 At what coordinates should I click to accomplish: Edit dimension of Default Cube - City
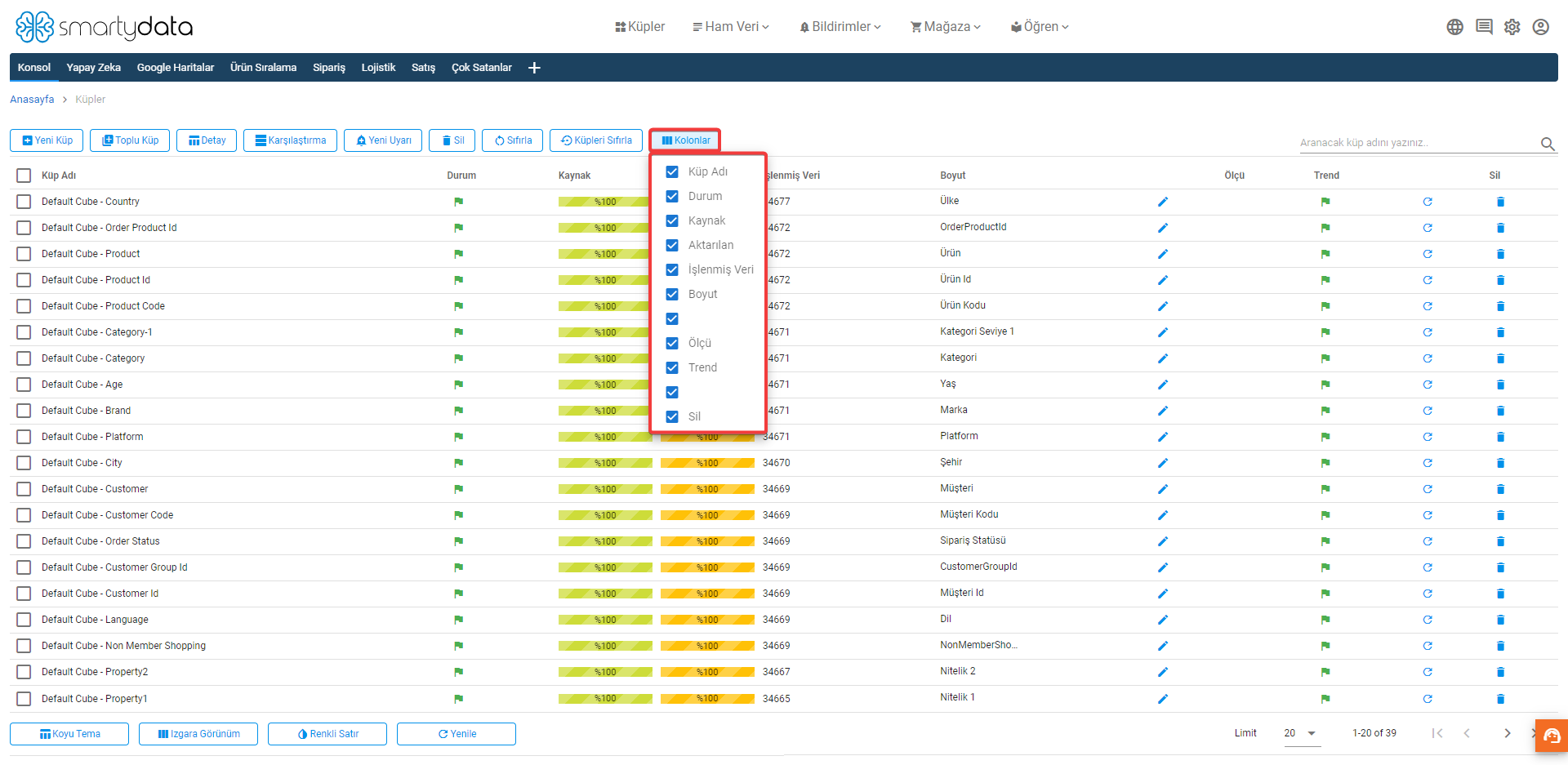(1163, 463)
